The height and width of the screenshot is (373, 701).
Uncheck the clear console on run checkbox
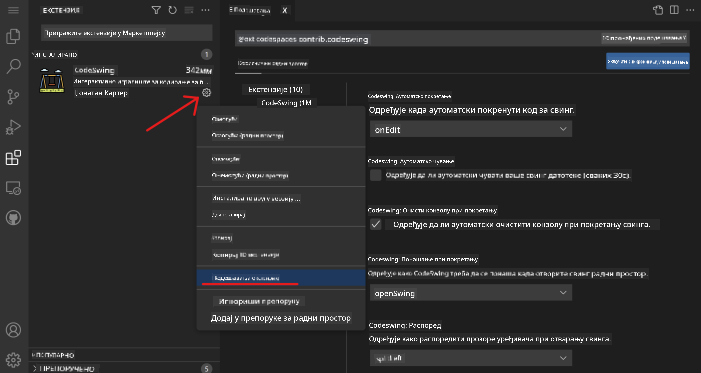pyautogui.click(x=376, y=224)
